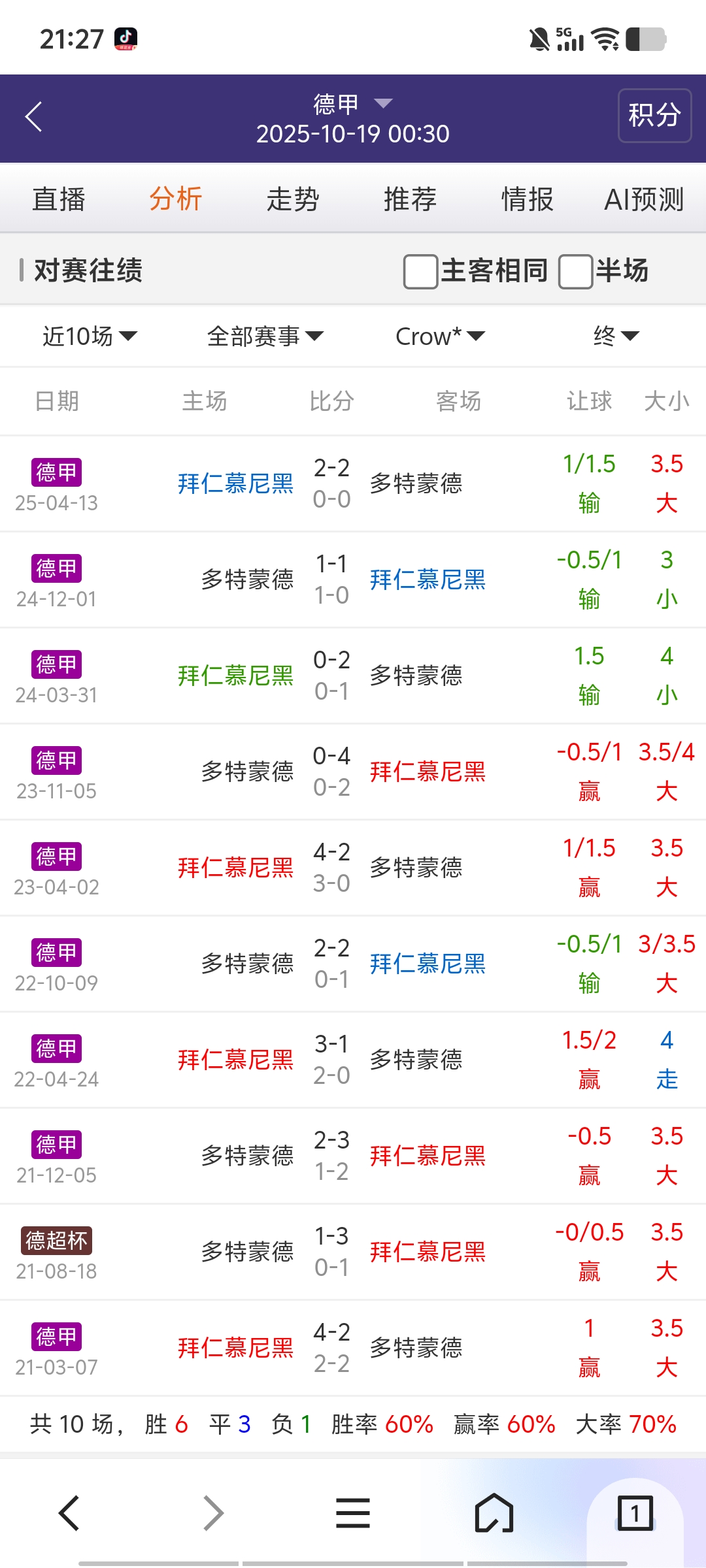Open the 全部赛事 filter dropdown
The height and width of the screenshot is (1568, 706).
point(265,336)
